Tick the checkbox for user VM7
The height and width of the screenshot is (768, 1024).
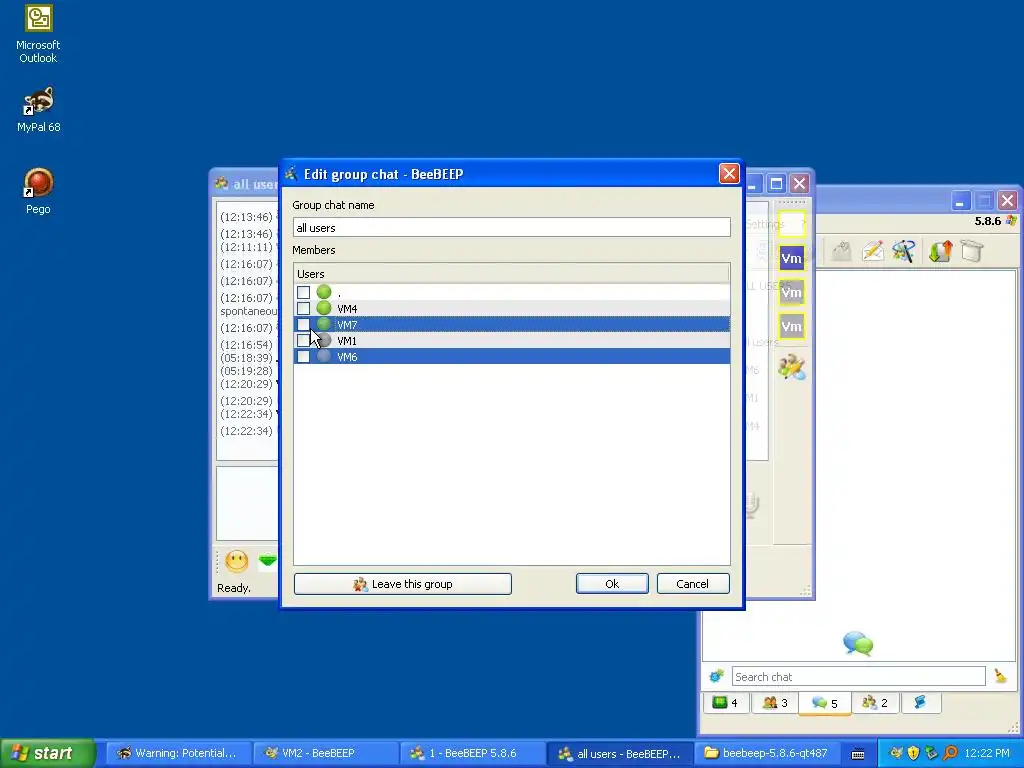303,325
